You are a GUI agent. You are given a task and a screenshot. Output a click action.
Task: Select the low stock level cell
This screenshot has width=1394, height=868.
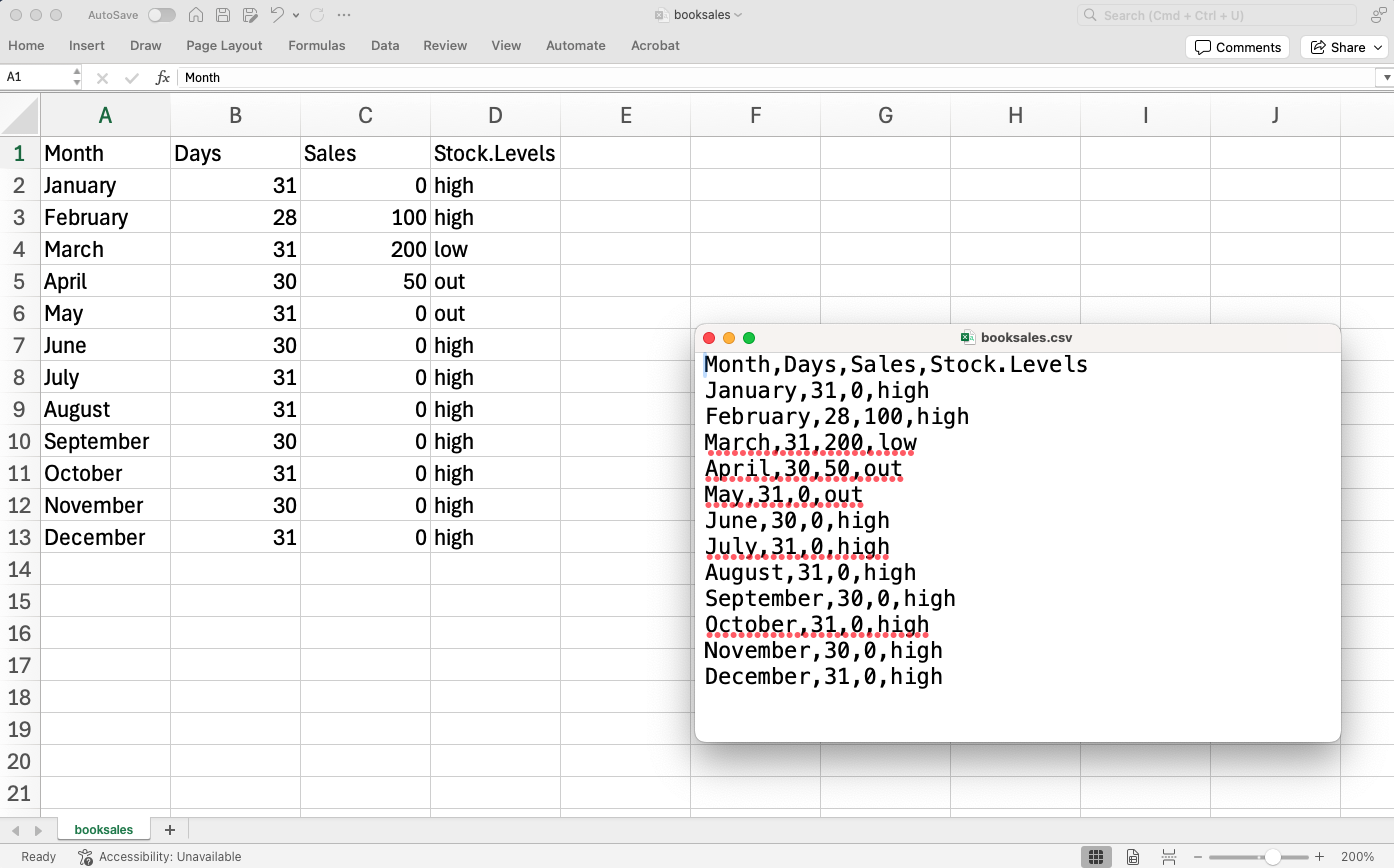coord(495,249)
